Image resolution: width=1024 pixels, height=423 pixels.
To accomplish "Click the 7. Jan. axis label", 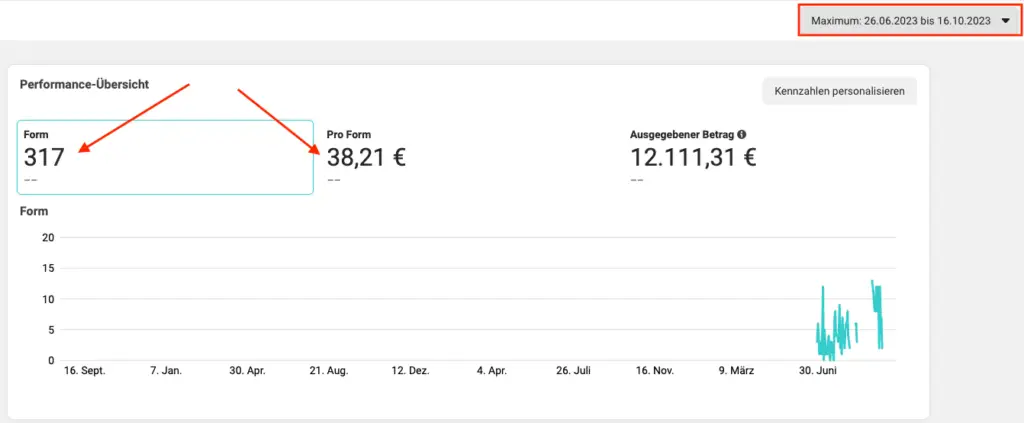I will [x=166, y=371].
